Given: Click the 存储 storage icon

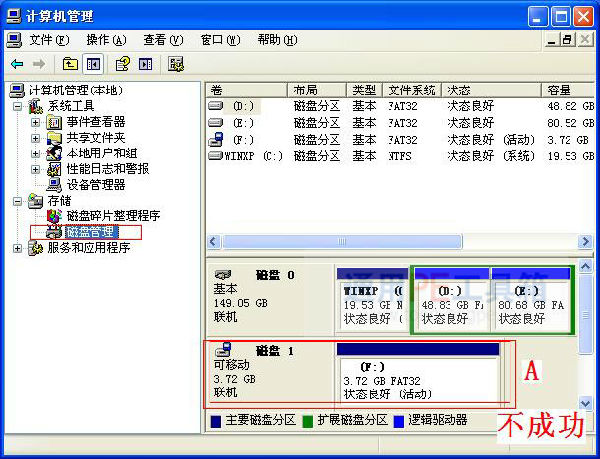Looking at the screenshot, I should [x=36, y=201].
